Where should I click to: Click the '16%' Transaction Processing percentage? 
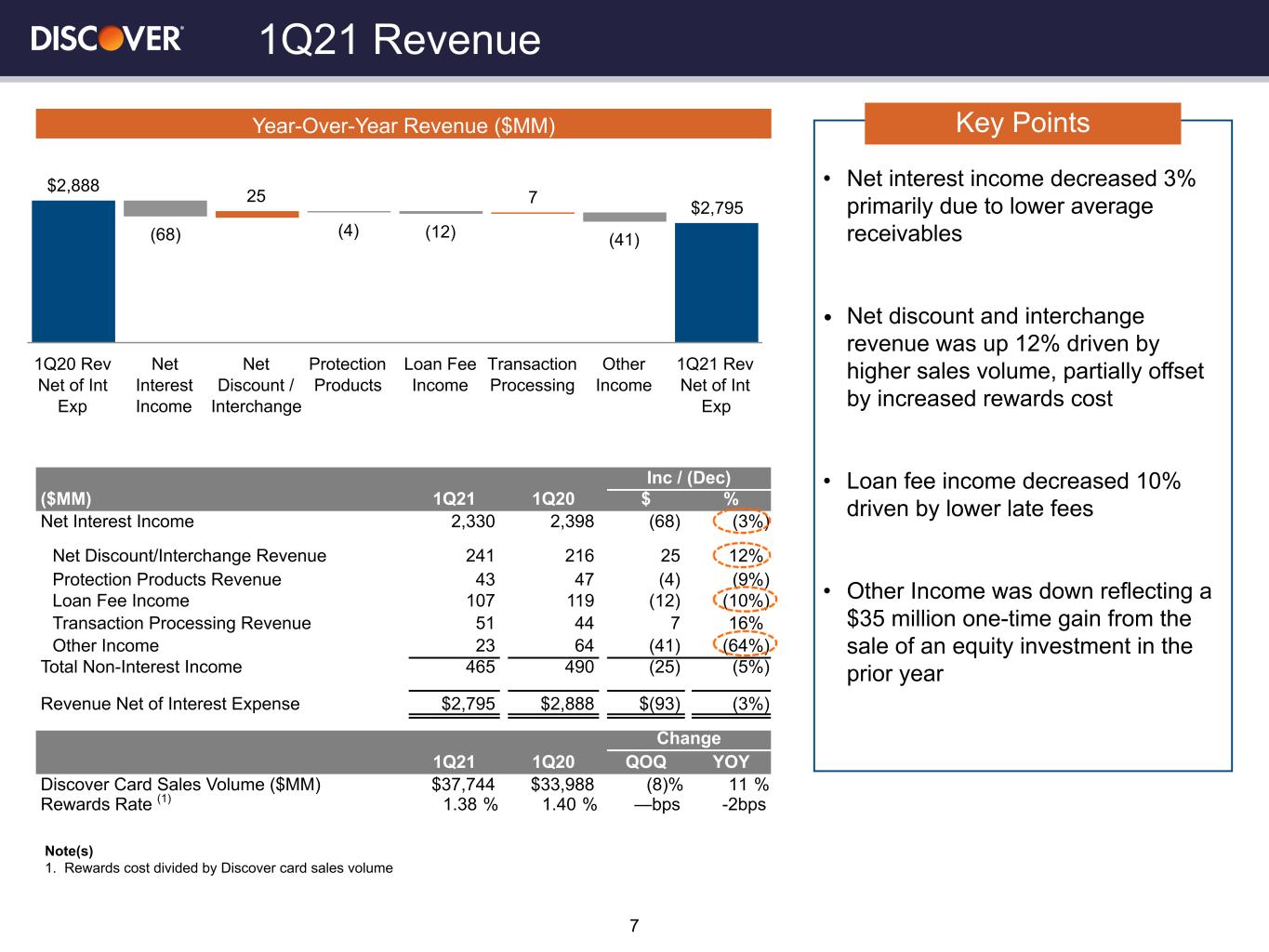(x=747, y=624)
